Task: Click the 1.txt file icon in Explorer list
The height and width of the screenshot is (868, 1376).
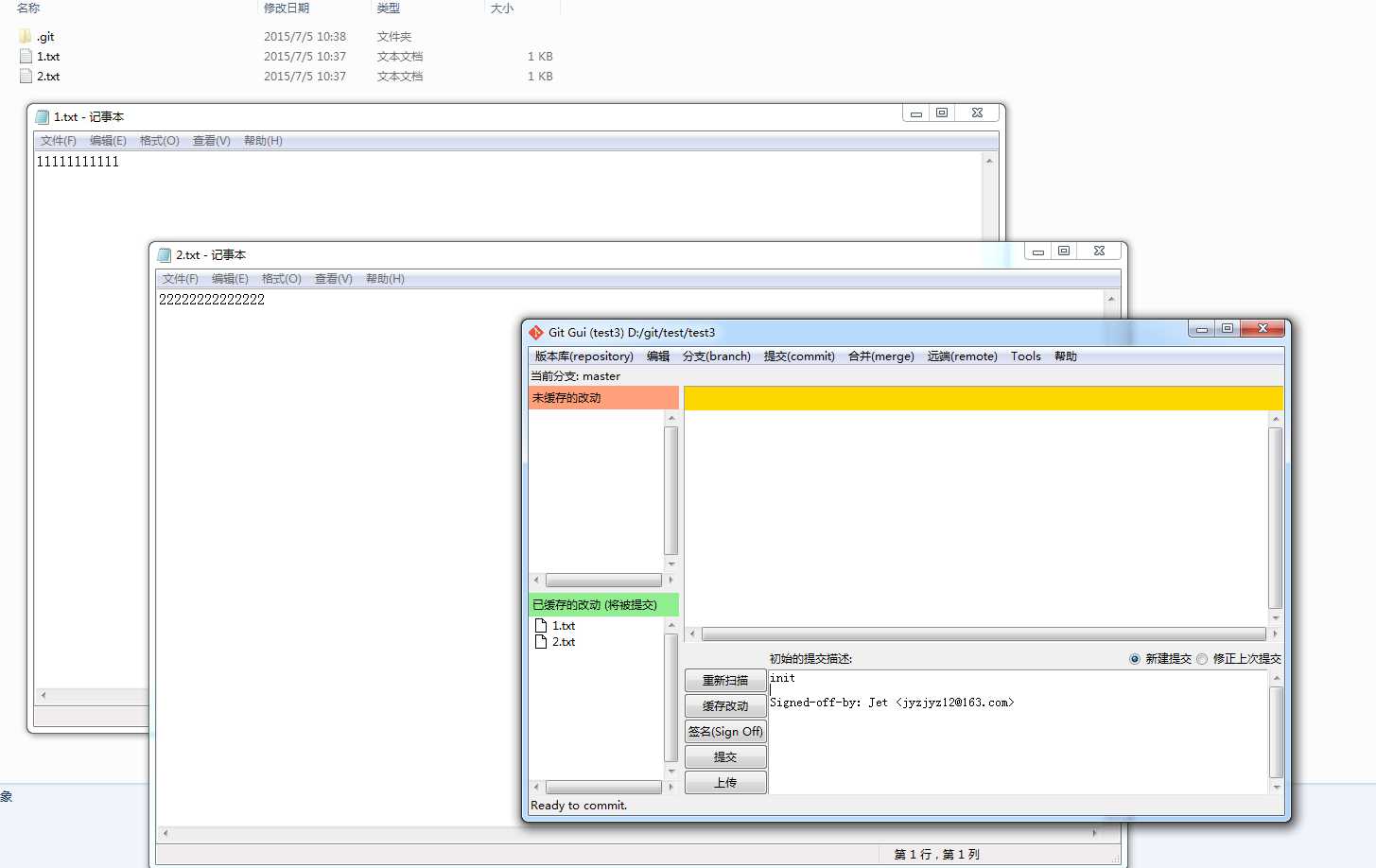Action: [26, 56]
